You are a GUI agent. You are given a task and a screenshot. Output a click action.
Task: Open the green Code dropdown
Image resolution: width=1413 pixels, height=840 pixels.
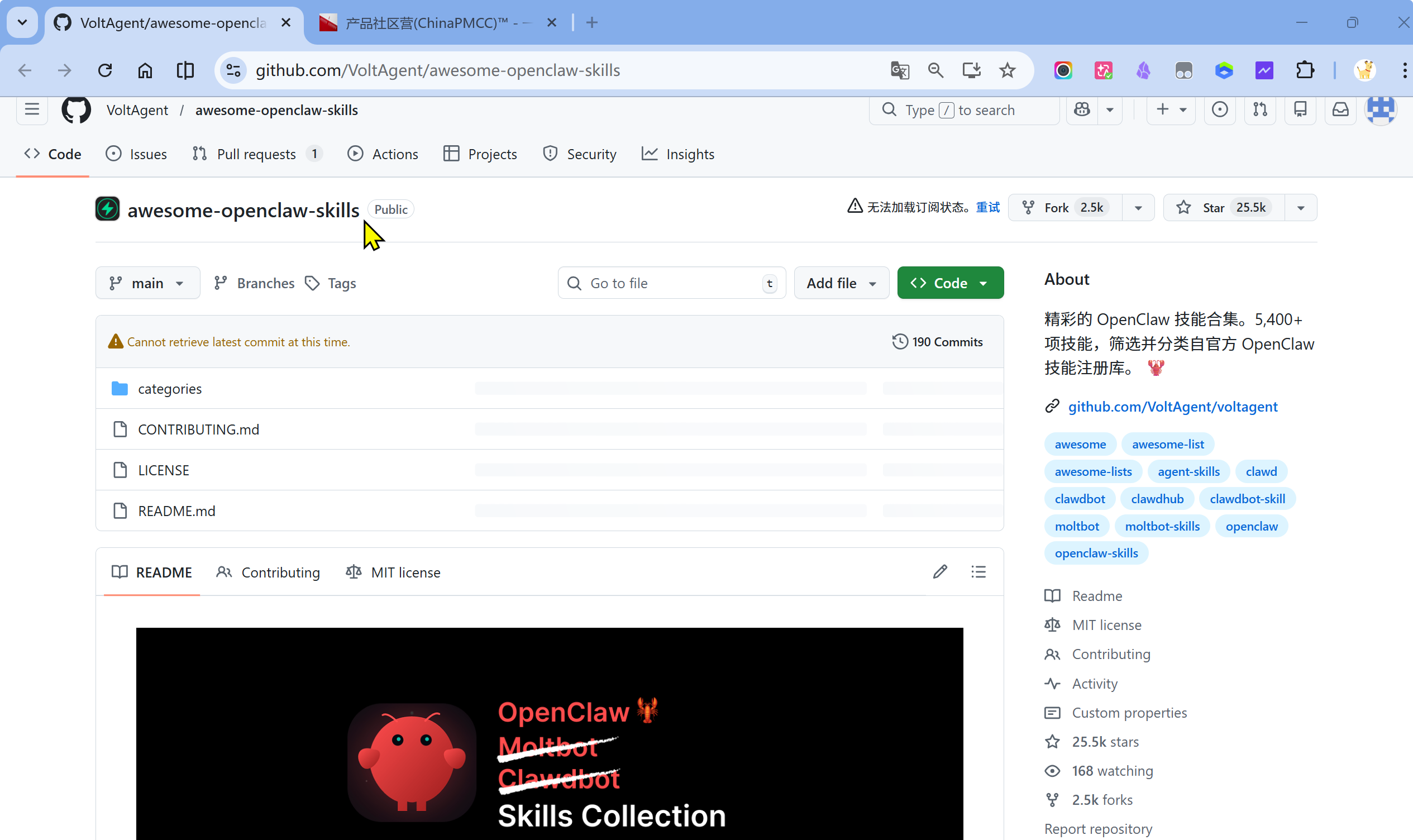[x=950, y=283]
